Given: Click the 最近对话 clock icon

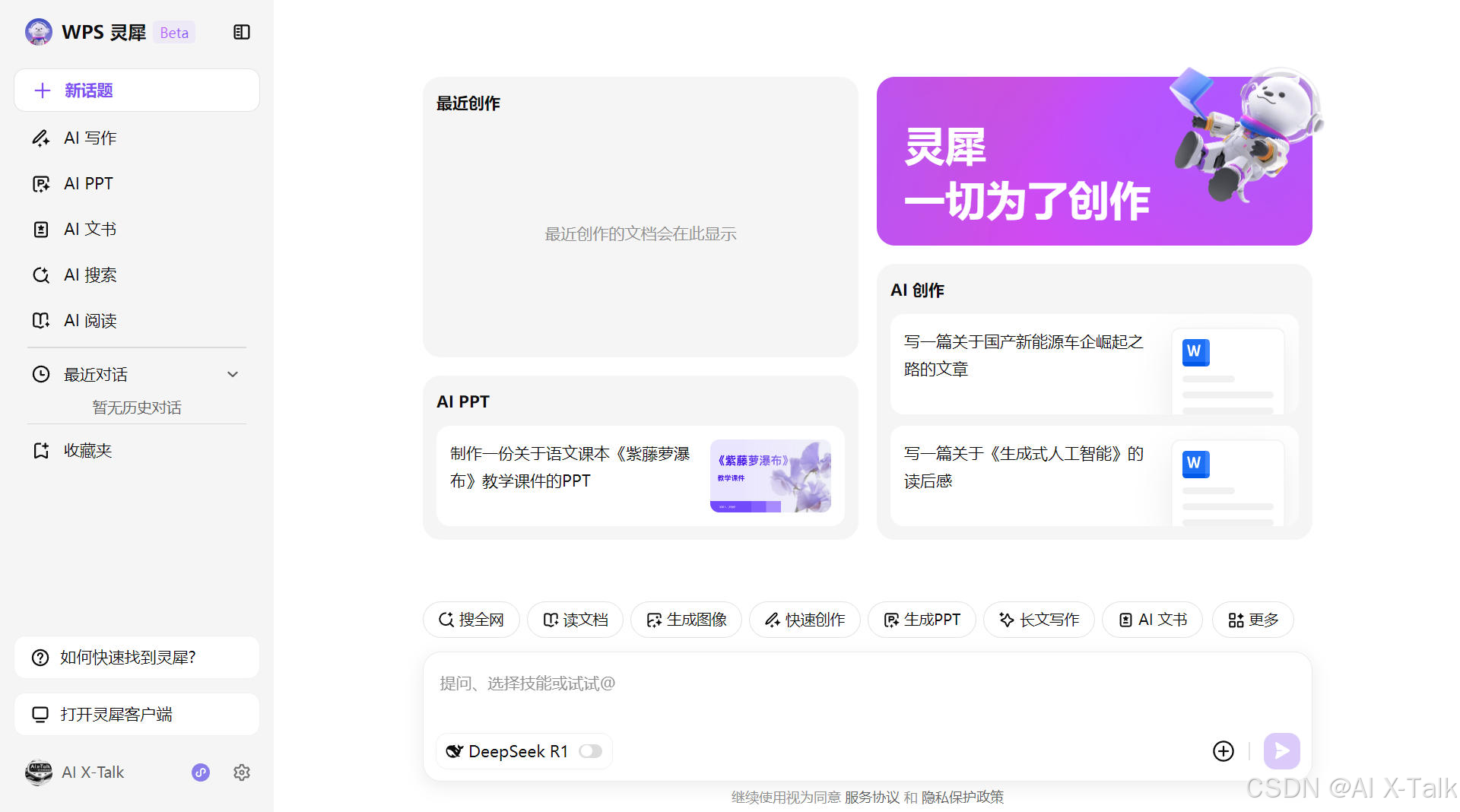Looking at the screenshot, I should [x=41, y=374].
